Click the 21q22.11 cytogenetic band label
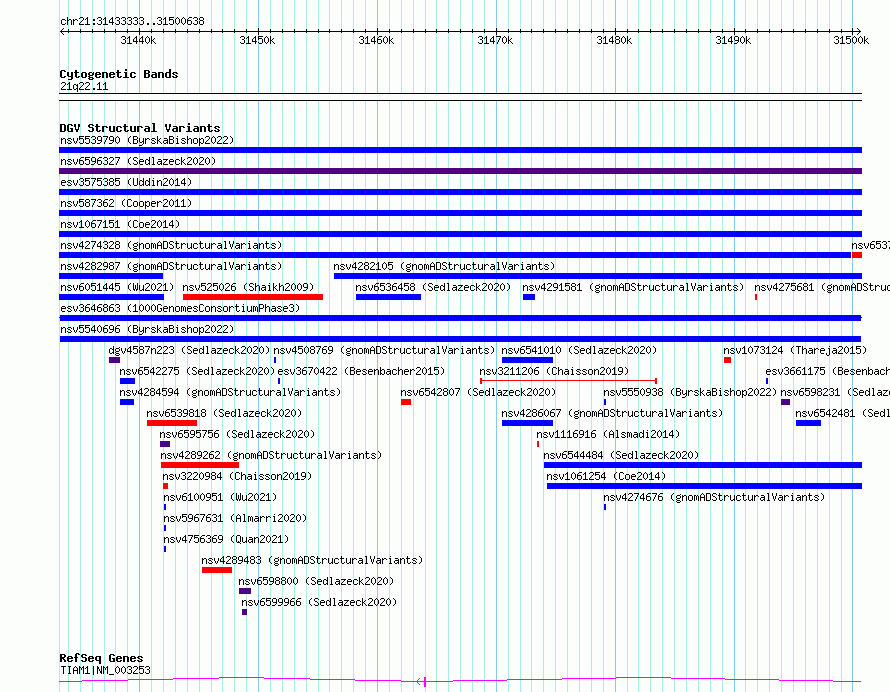The height and width of the screenshot is (692, 890). coord(84,86)
